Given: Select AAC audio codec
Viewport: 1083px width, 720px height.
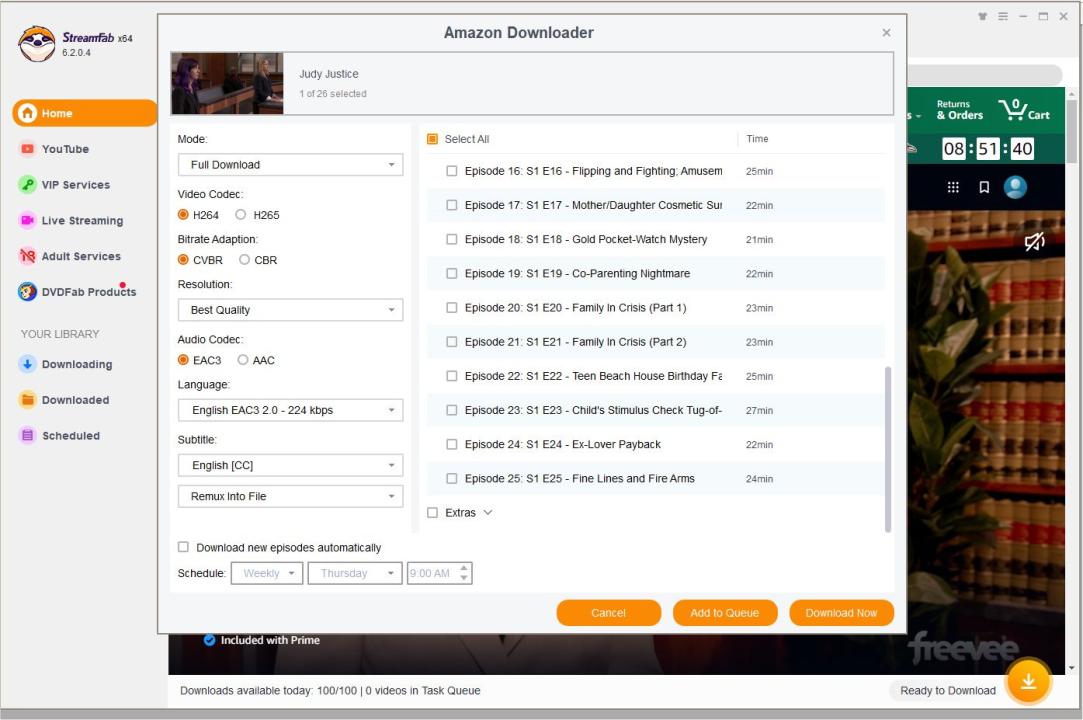Looking at the screenshot, I should [x=242, y=360].
